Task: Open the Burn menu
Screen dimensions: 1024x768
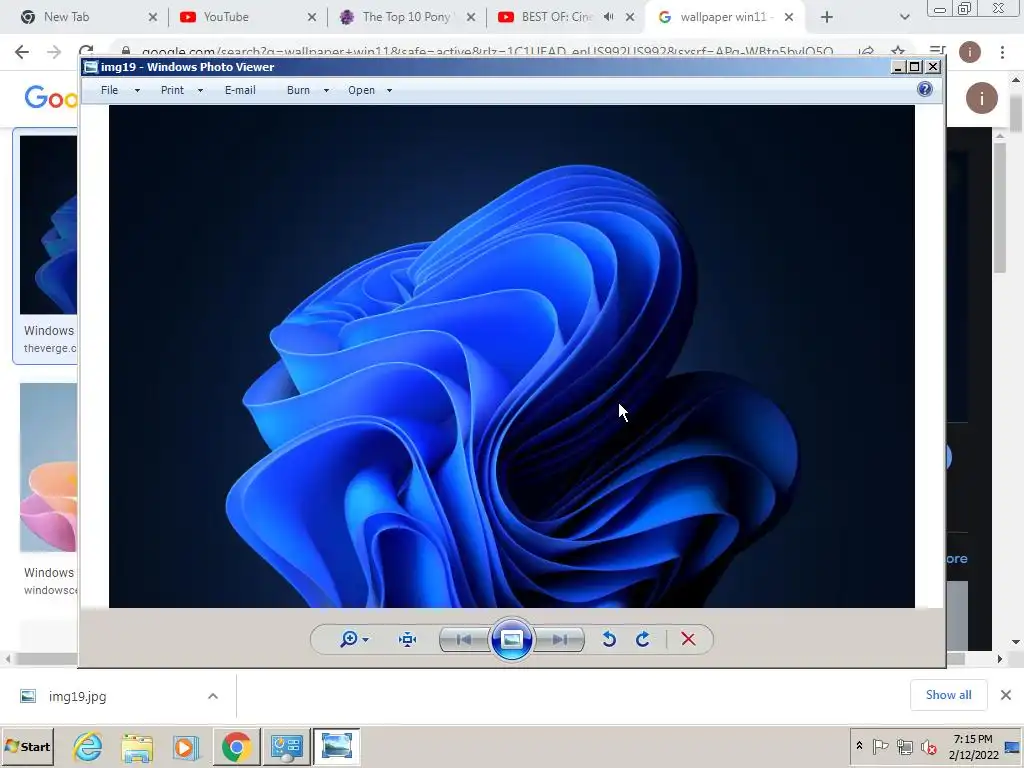Action: click(298, 90)
